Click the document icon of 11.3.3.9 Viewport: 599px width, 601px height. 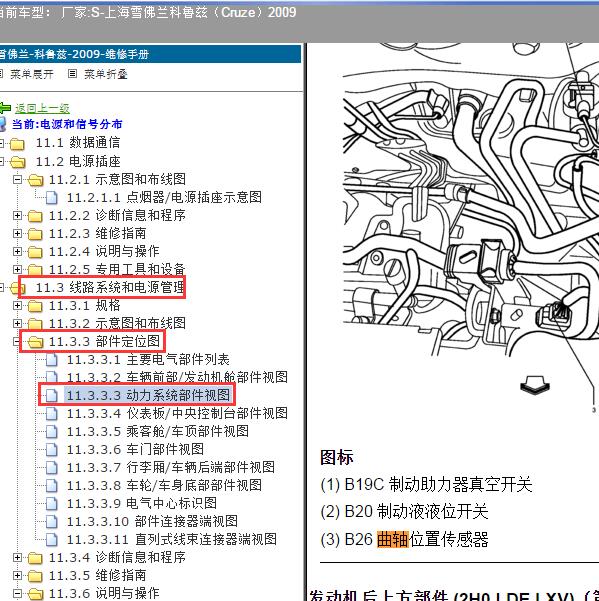[x=51, y=504]
